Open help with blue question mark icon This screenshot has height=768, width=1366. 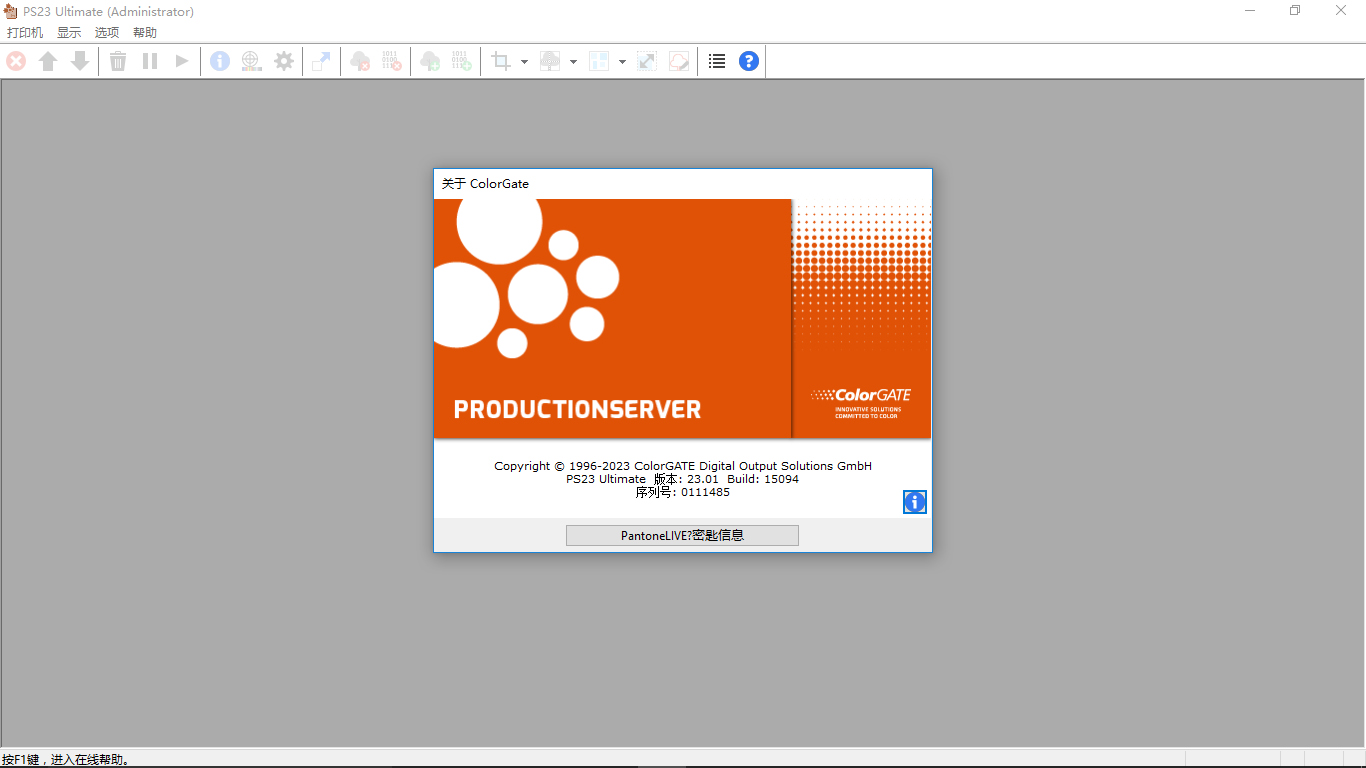[749, 61]
